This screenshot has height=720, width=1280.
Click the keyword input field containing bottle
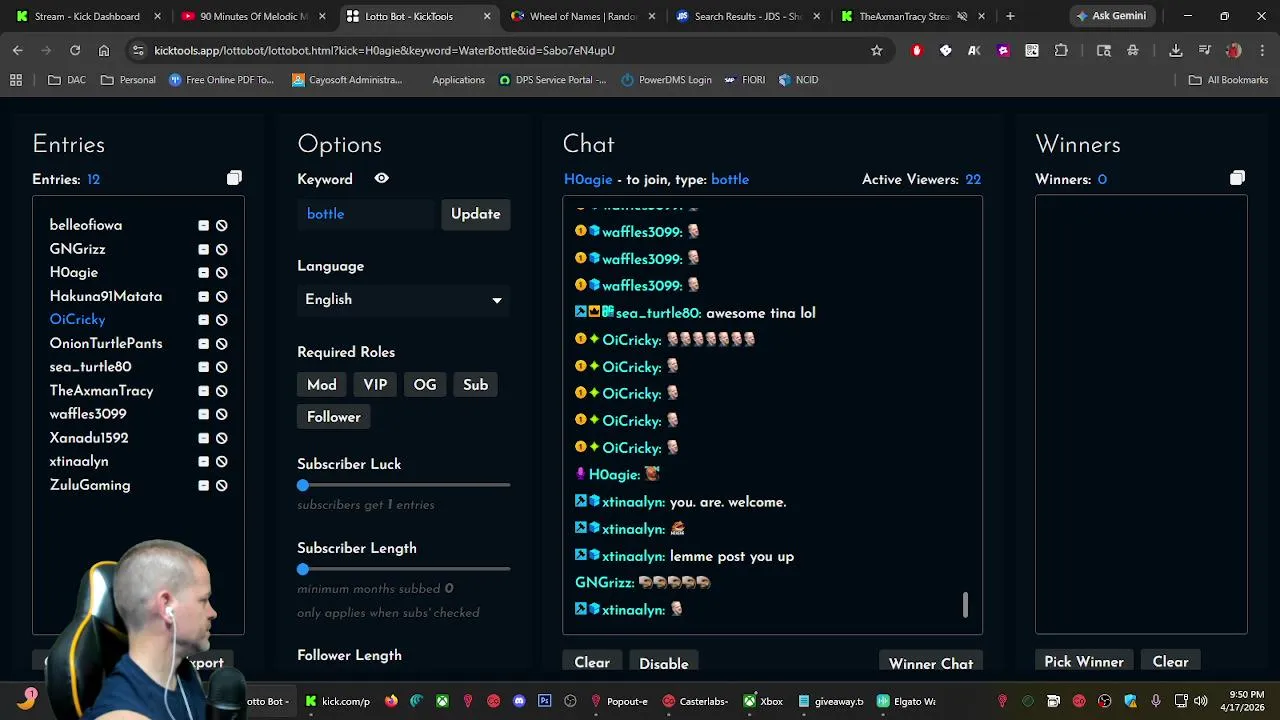[368, 214]
